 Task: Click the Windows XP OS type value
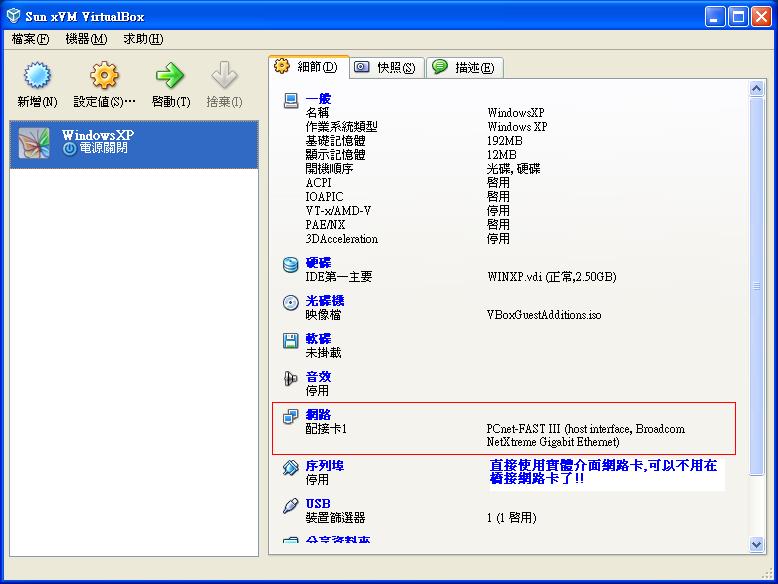tap(517, 127)
